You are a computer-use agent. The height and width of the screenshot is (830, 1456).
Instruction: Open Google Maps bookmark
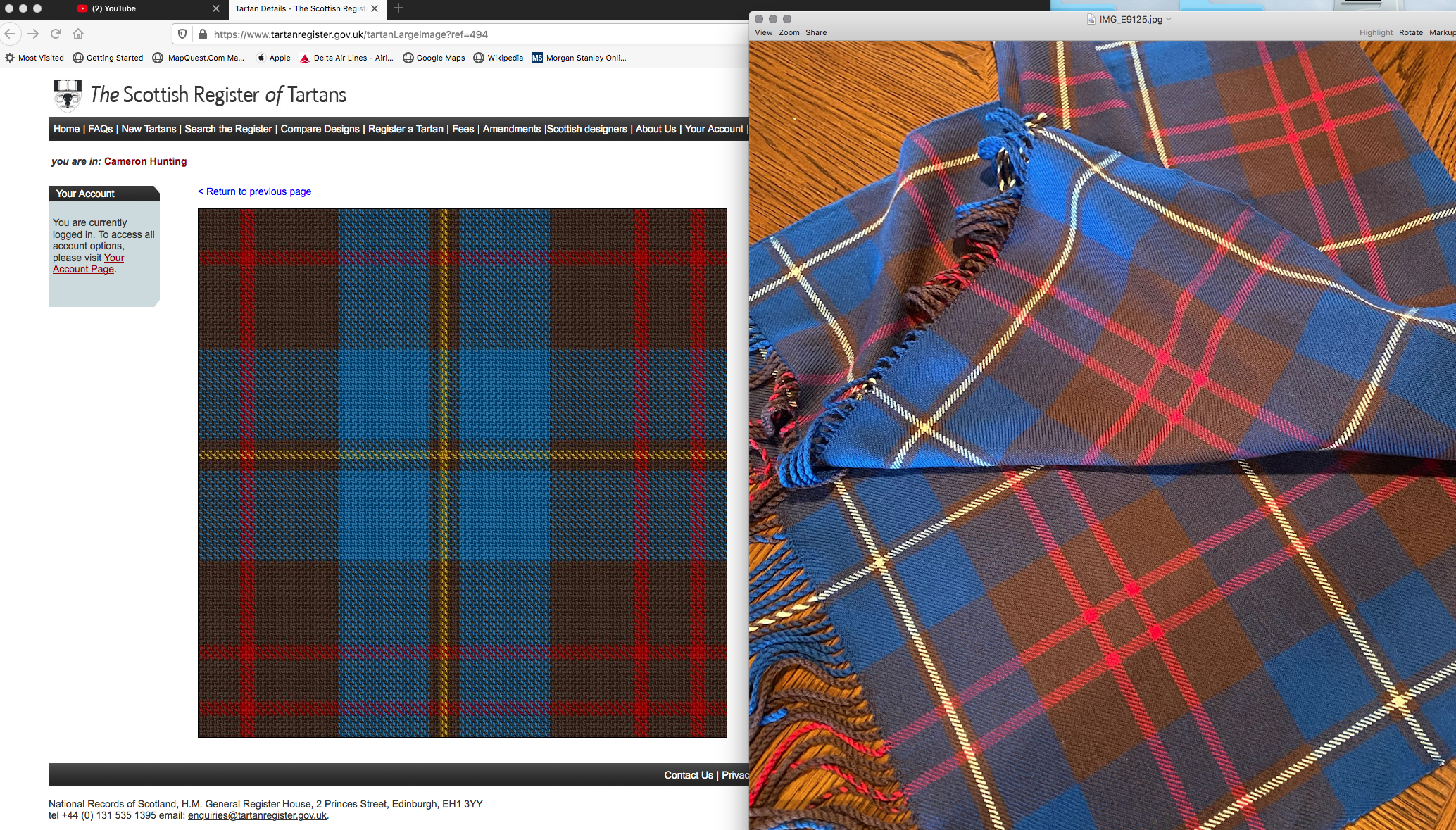[434, 58]
